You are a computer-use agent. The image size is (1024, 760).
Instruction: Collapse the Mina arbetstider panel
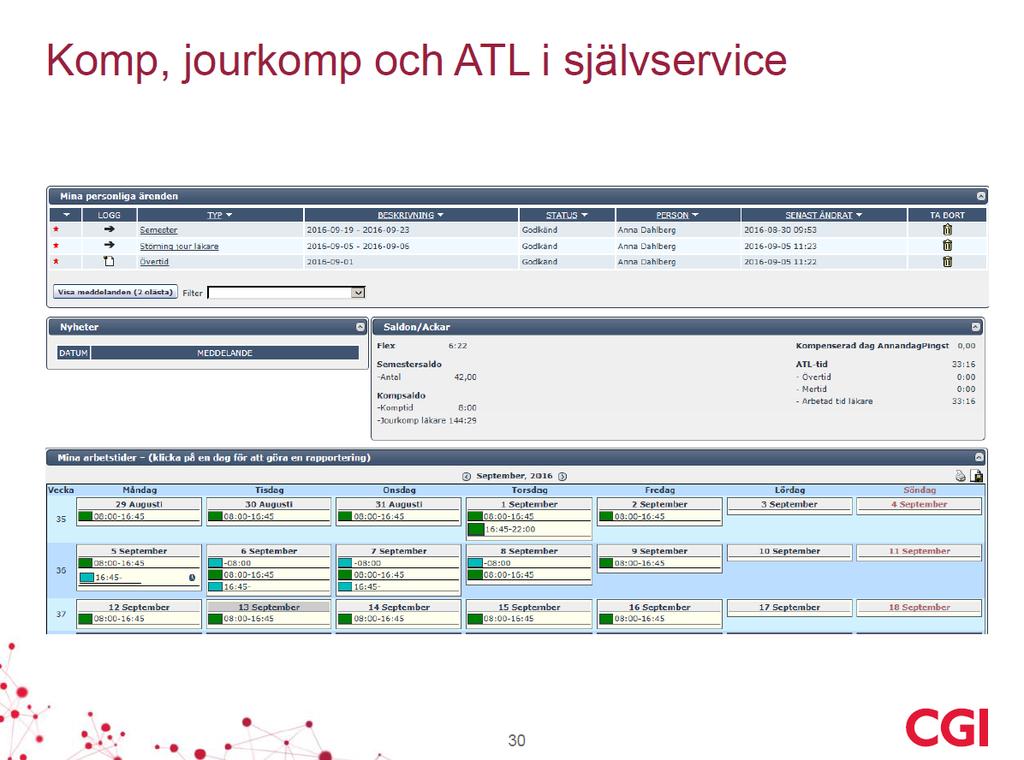(979, 458)
